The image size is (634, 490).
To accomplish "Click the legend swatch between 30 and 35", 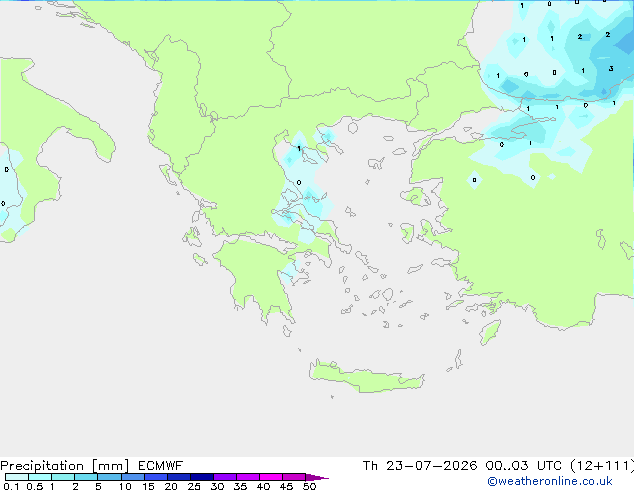I will click(x=224, y=477).
